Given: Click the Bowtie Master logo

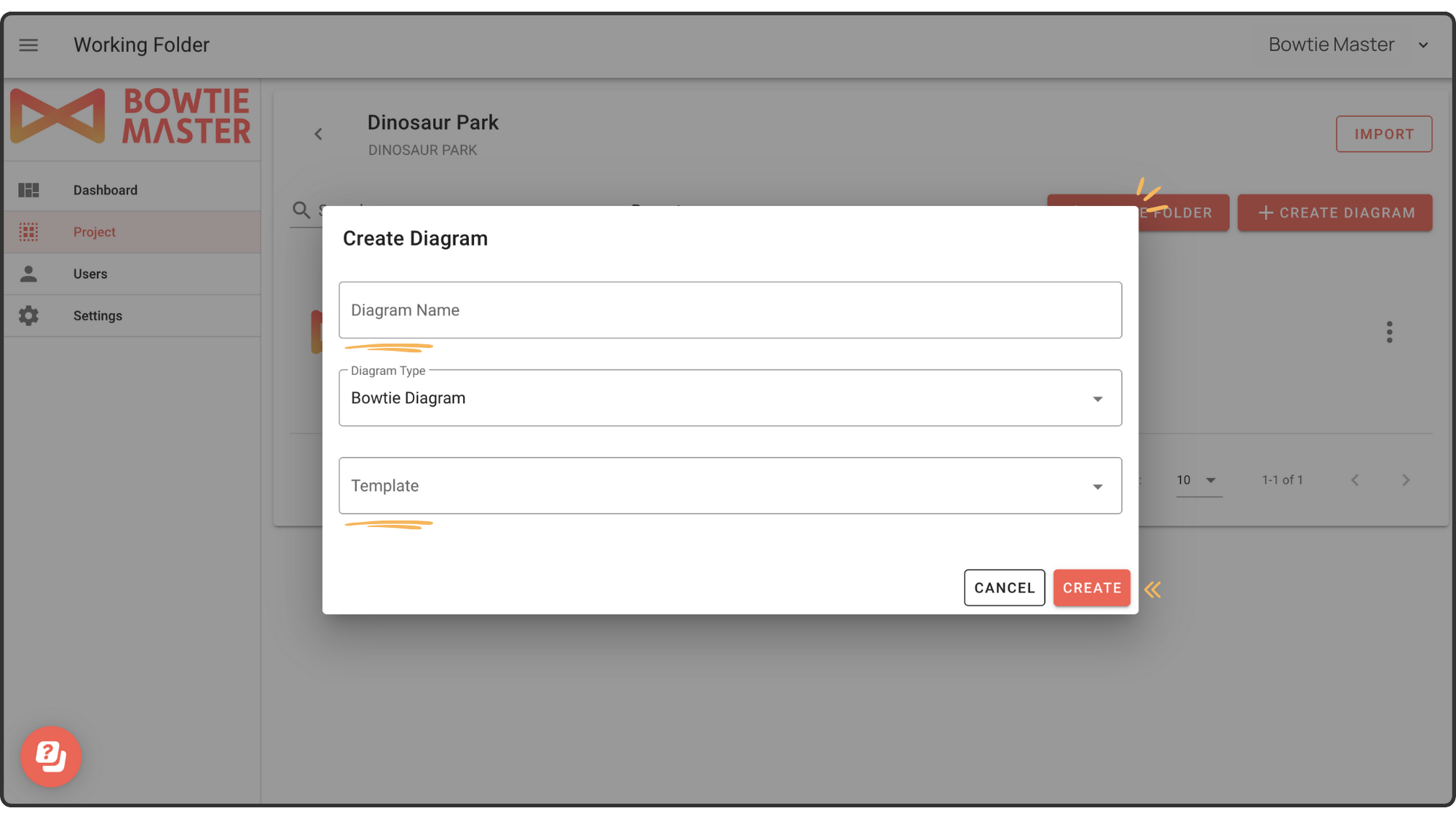Looking at the screenshot, I should 131,116.
